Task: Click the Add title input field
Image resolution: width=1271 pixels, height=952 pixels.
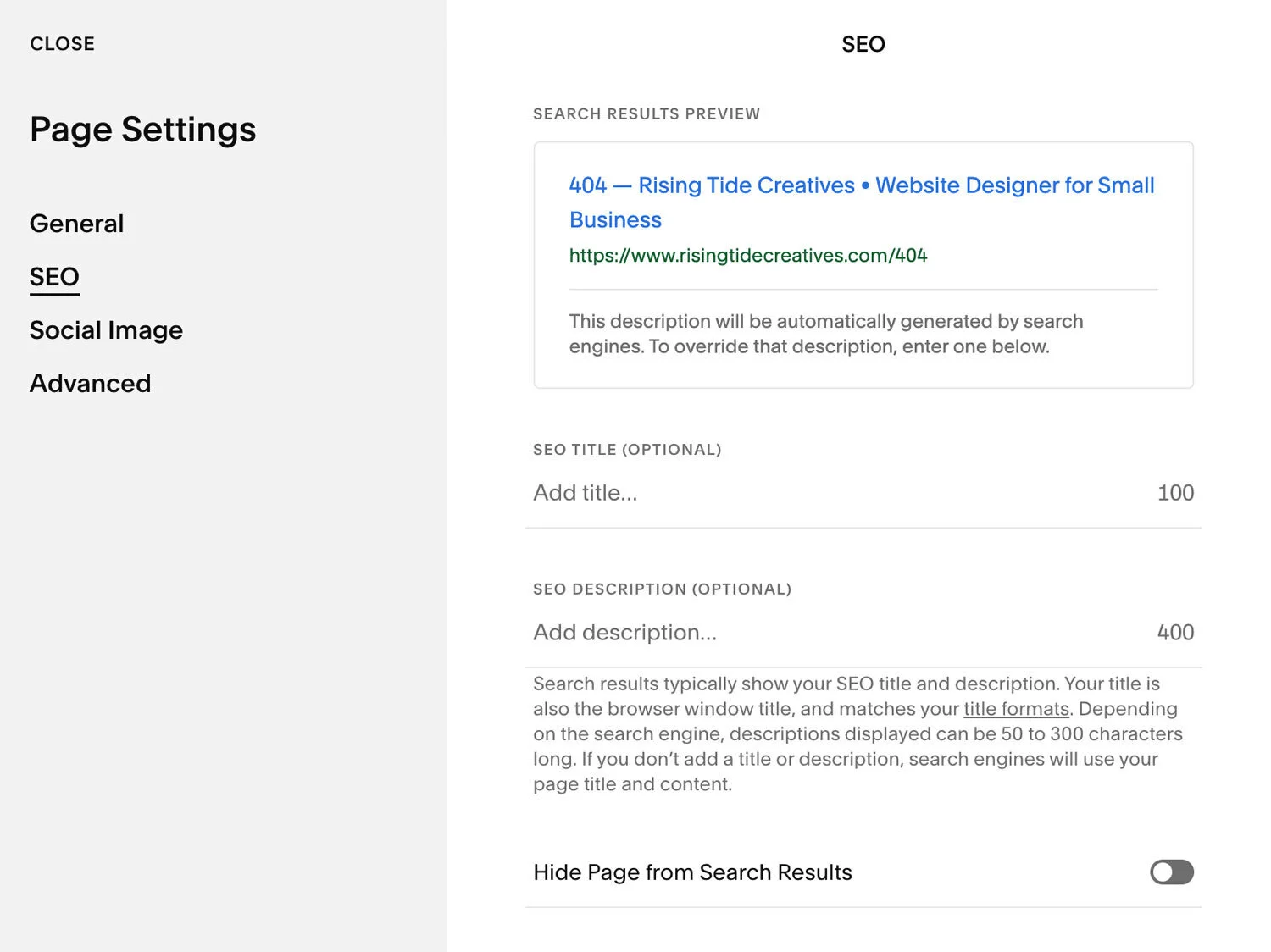Action: [x=830, y=493]
